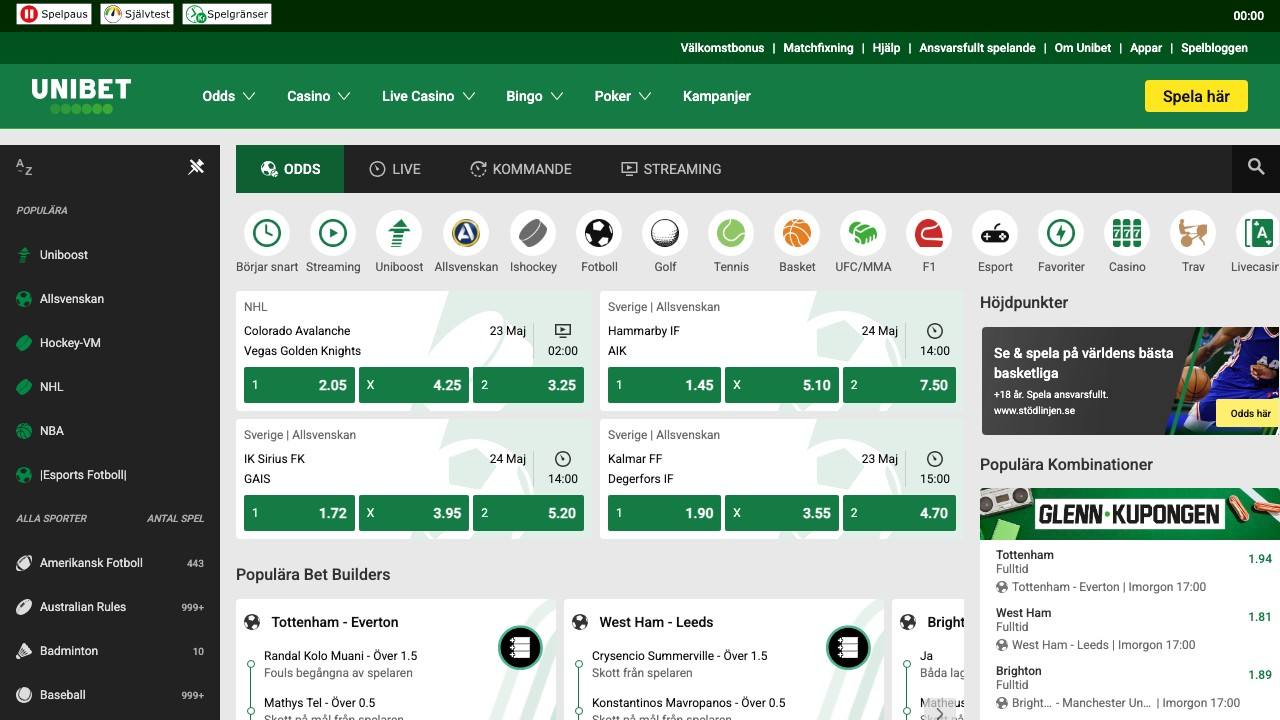Open Uniboost in the sidebar
Viewport: 1280px width, 720px height.
click(x=110, y=255)
